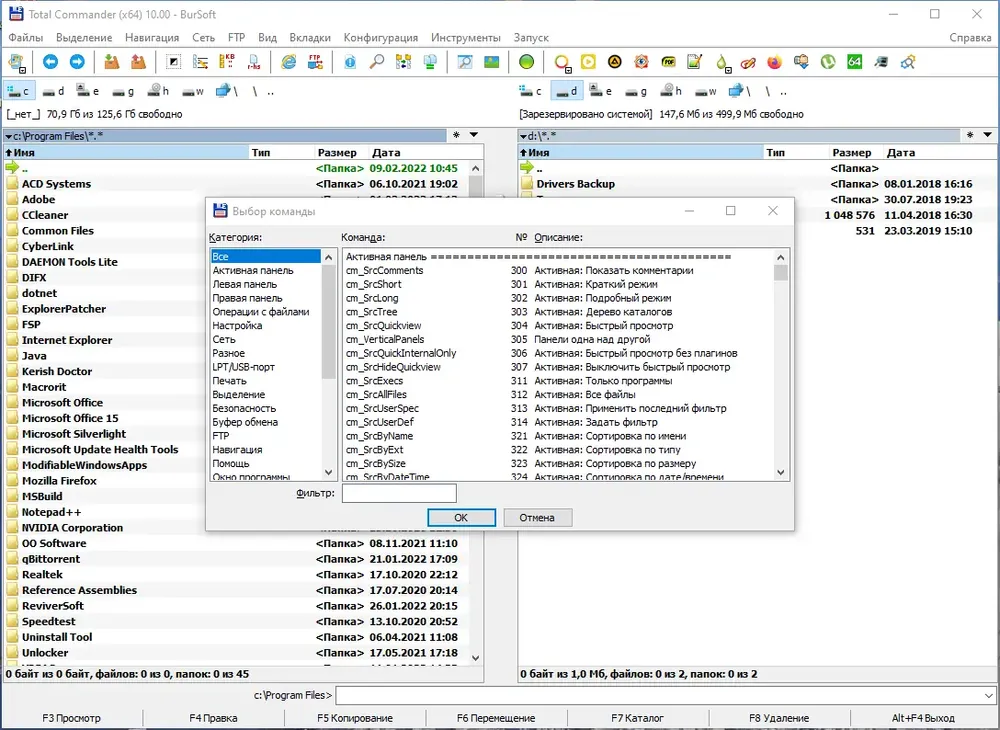Click the green uTorrent toolbar icon
The image size is (1000, 730).
[828, 62]
